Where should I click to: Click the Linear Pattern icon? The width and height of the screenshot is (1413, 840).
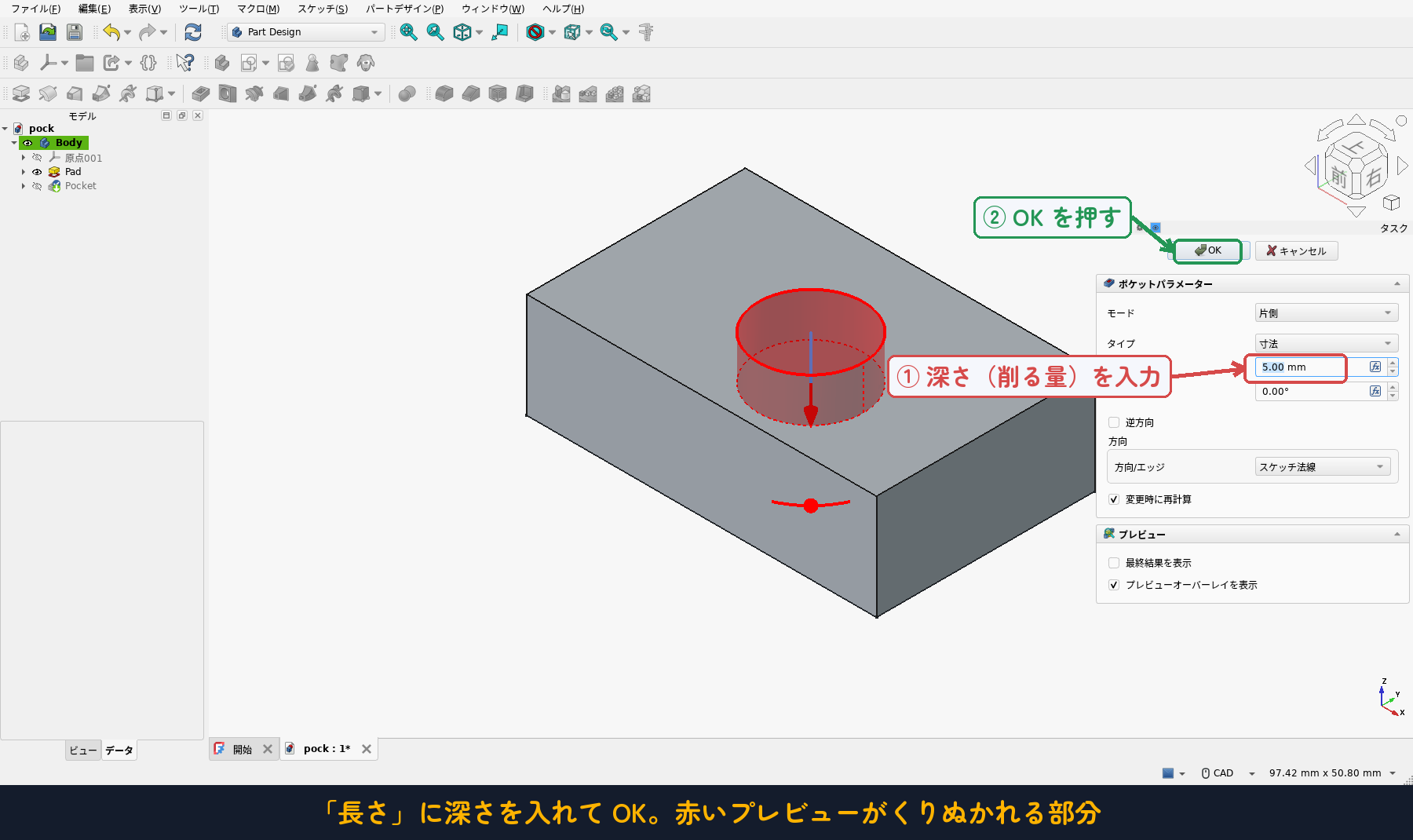[588, 94]
